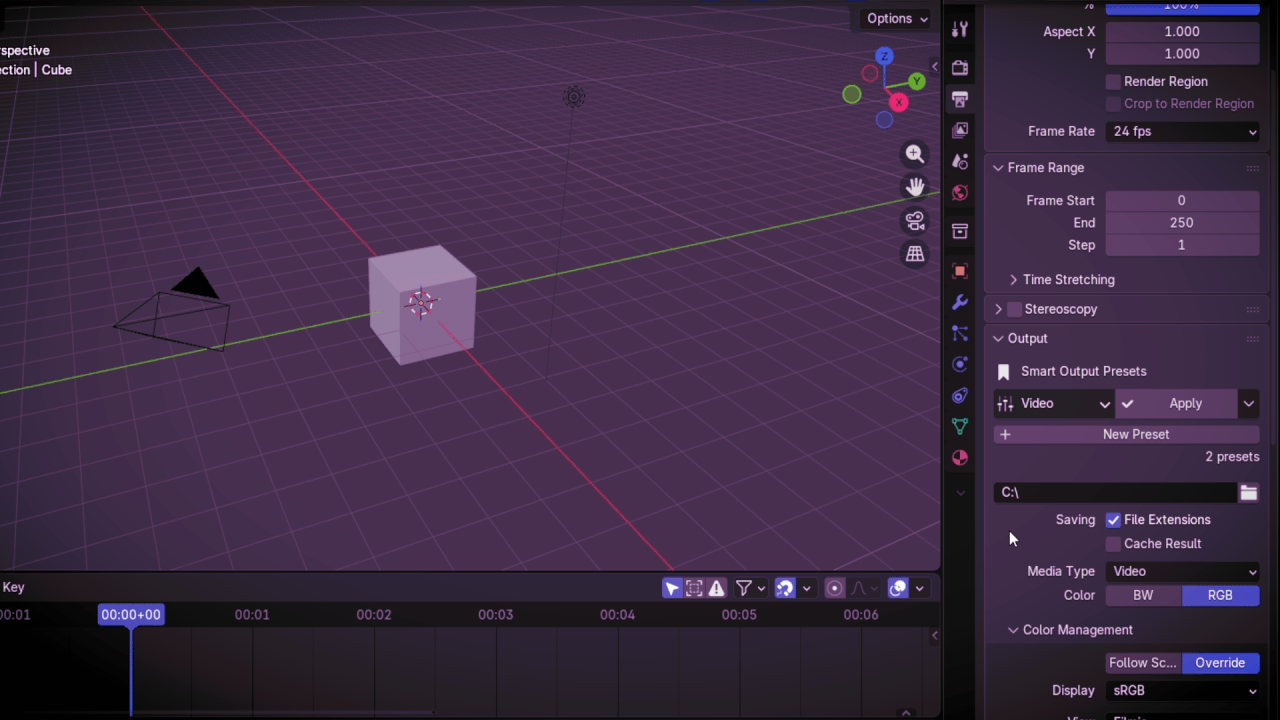The image size is (1280, 720).
Task: Open the Object Constraints properties tab
Action: click(960, 395)
